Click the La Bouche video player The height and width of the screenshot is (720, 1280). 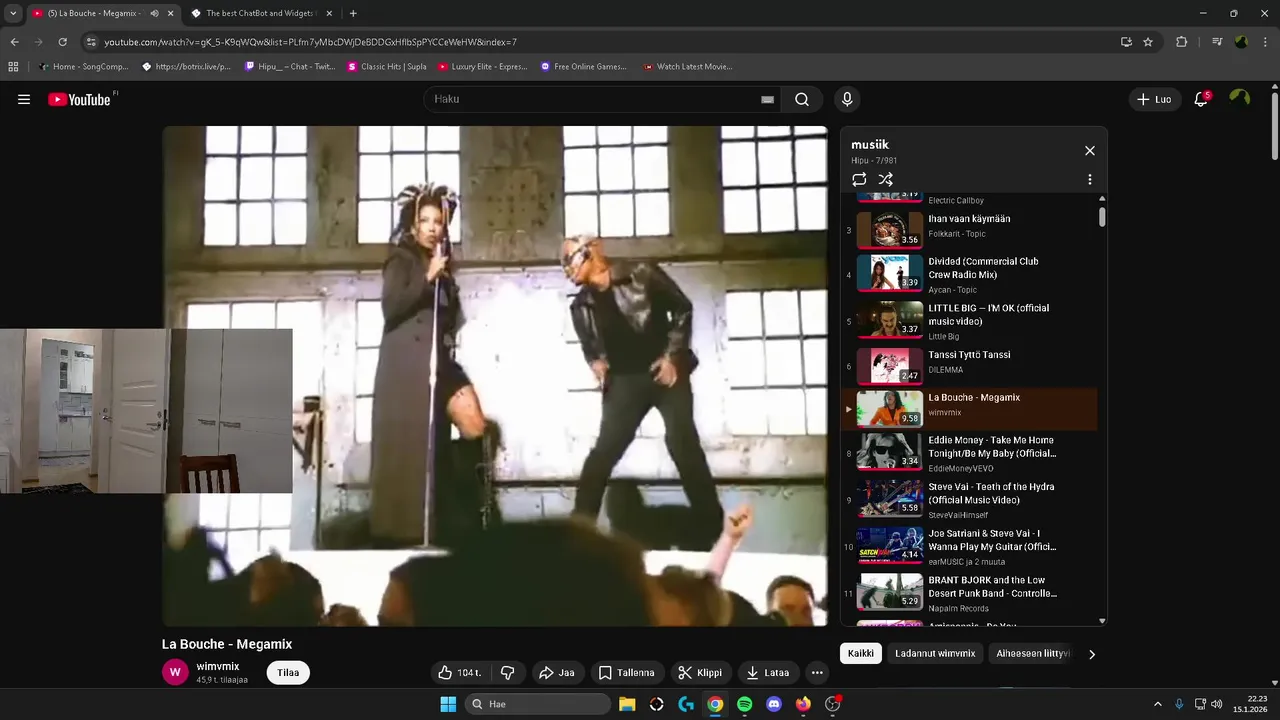click(495, 376)
